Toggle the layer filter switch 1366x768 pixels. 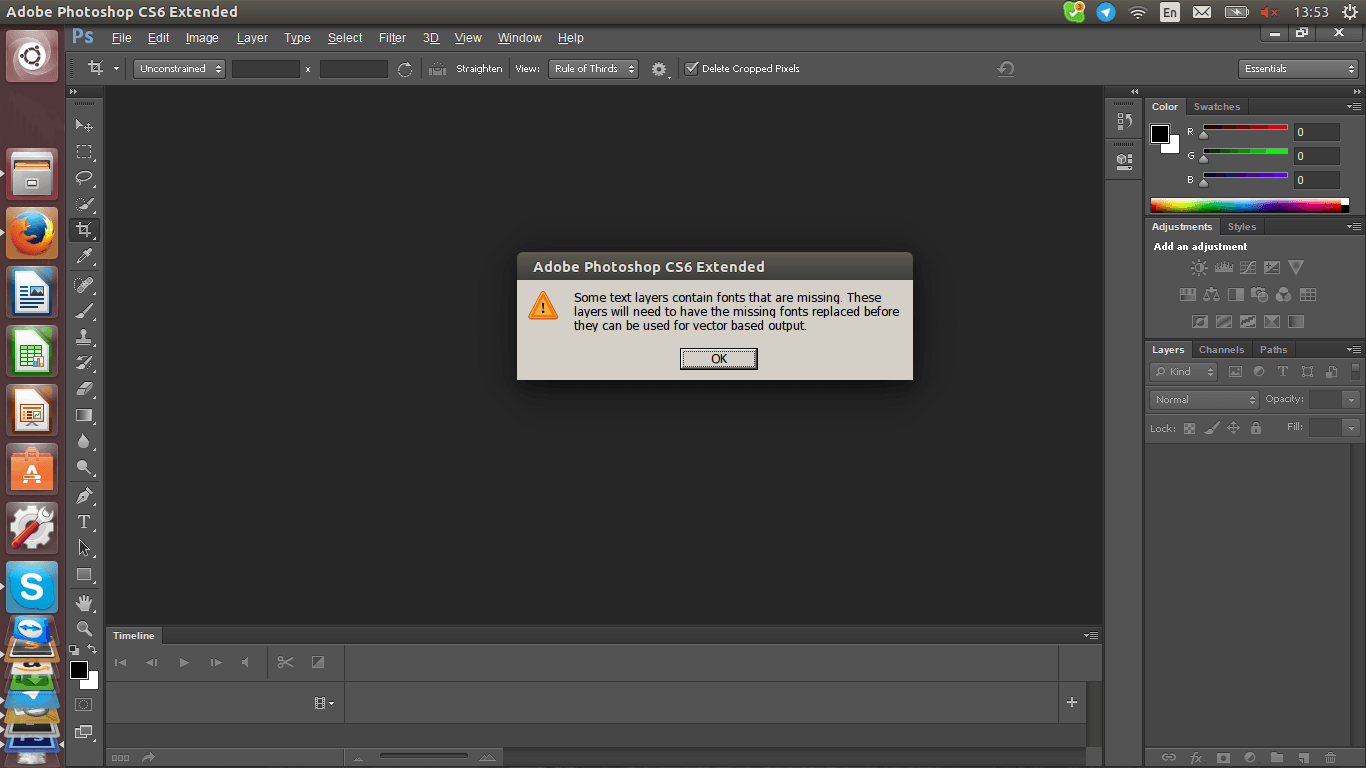tap(1356, 371)
